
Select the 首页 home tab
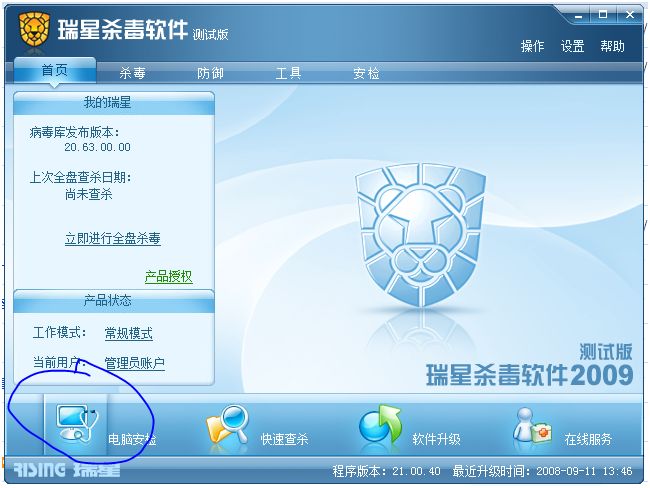click(55, 70)
